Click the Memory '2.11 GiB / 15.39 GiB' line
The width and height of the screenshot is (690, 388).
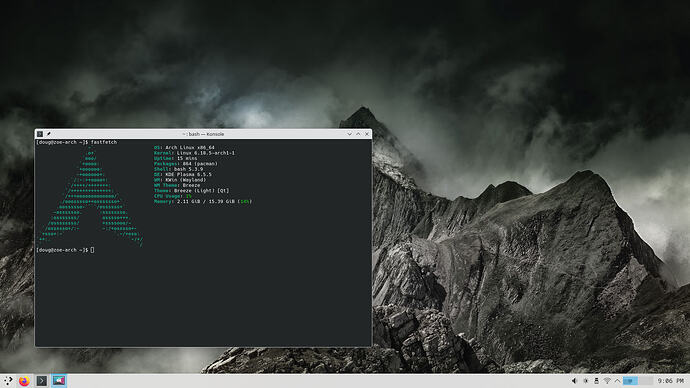tap(202, 201)
